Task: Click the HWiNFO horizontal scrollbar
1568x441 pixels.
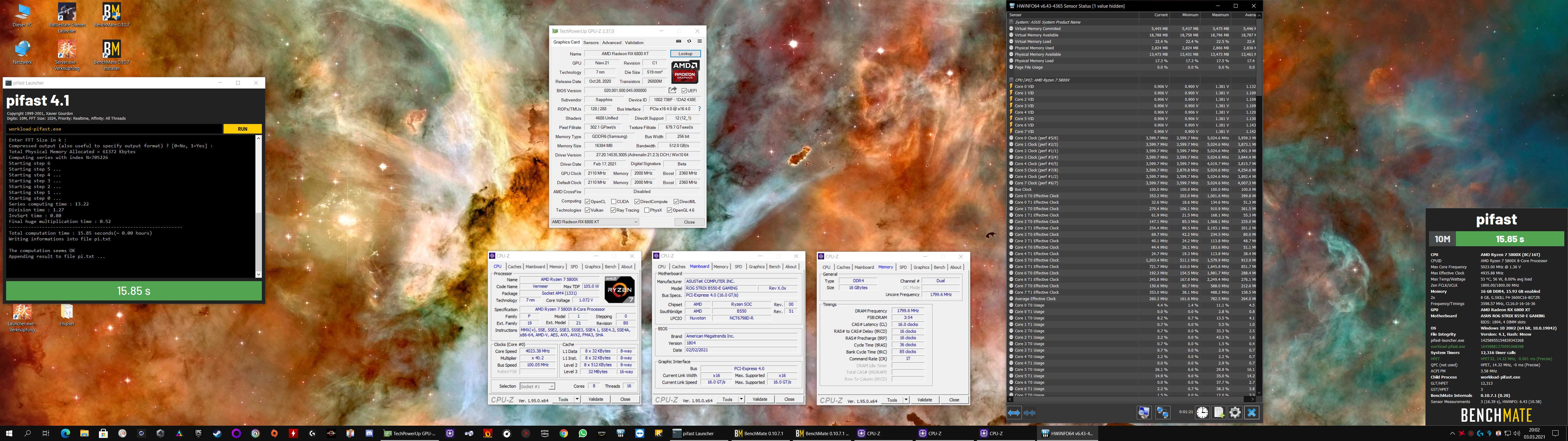Action: click(1132, 399)
